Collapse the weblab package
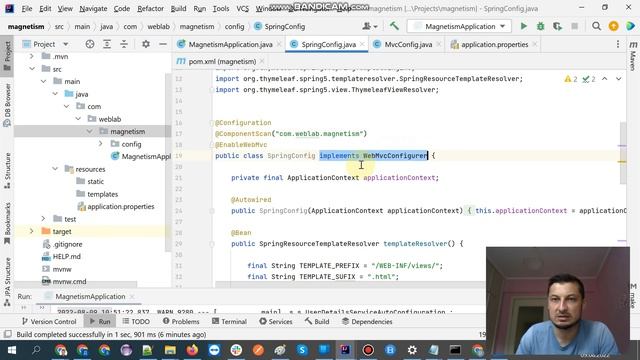The height and width of the screenshot is (360, 640). [78, 119]
